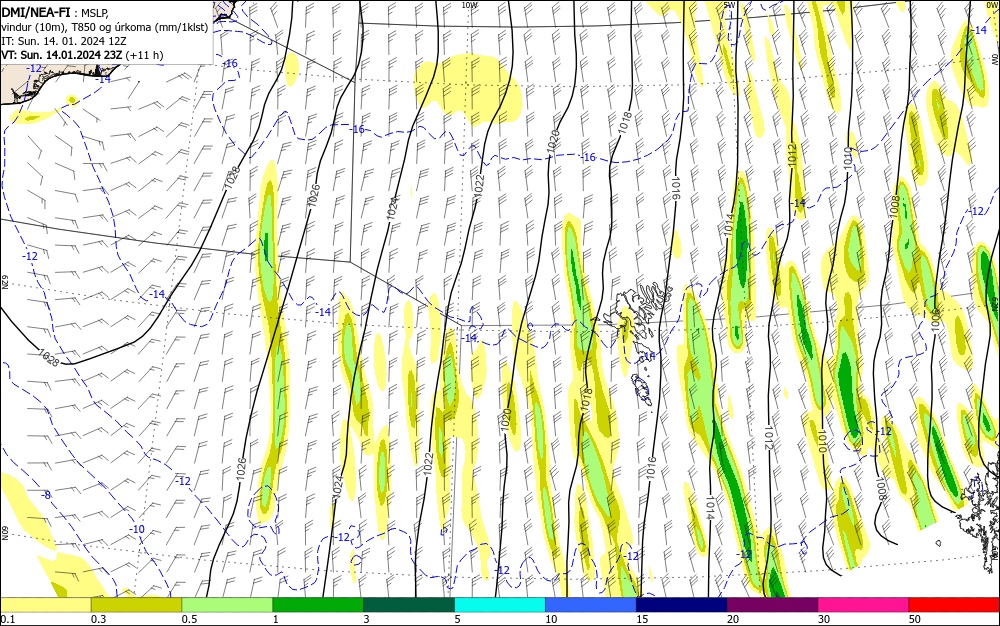Click the light green 0.5 legend swatch

(x=227, y=604)
